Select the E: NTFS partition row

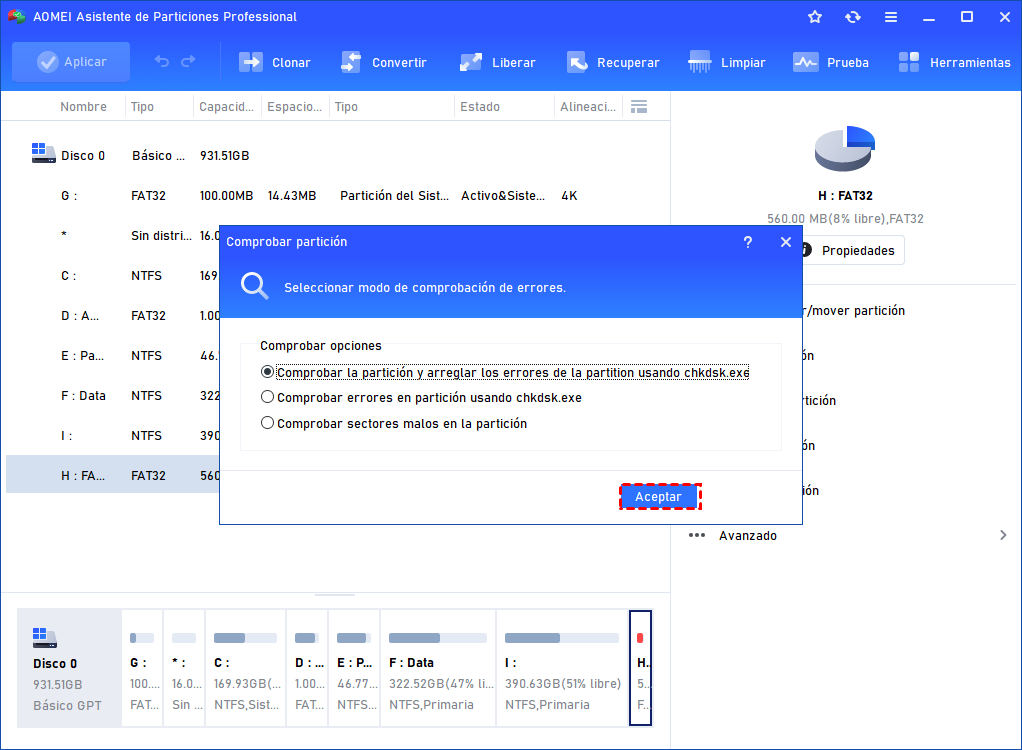[112, 356]
